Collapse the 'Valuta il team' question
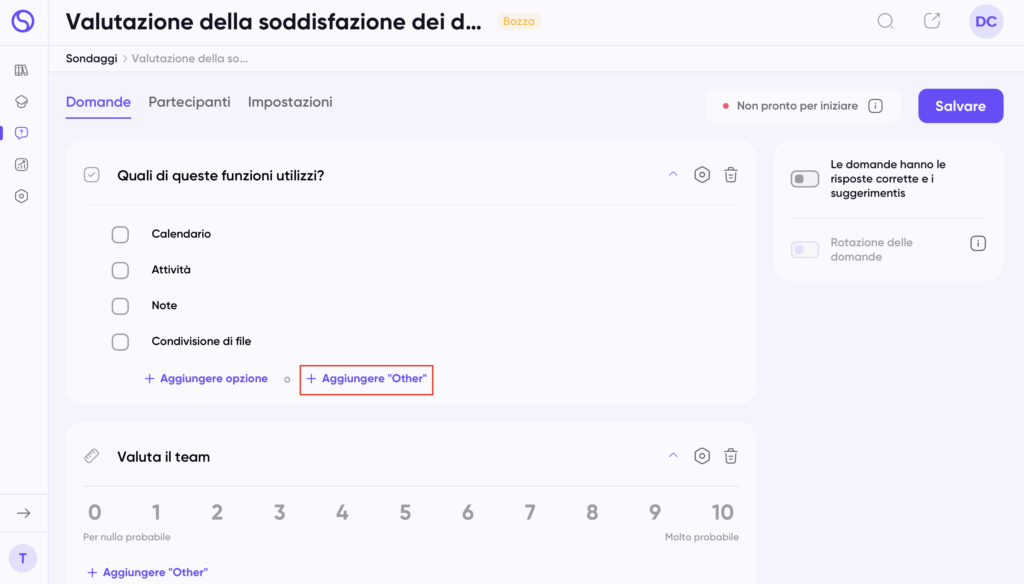The height and width of the screenshot is (584, 1024). 673,456
